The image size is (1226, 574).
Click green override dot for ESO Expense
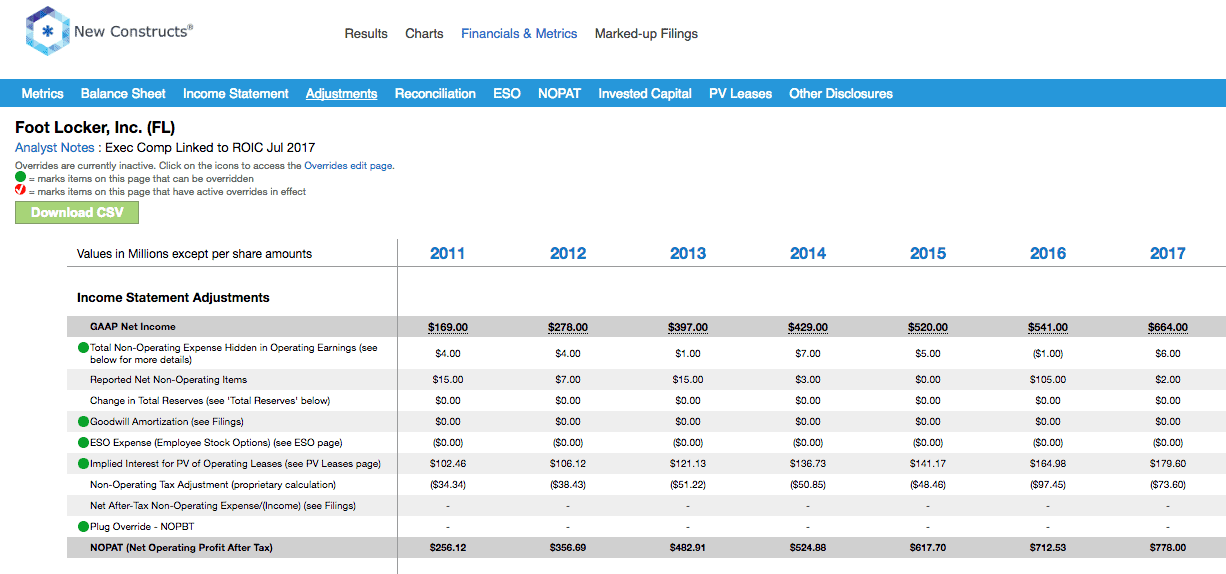point(84,443)
